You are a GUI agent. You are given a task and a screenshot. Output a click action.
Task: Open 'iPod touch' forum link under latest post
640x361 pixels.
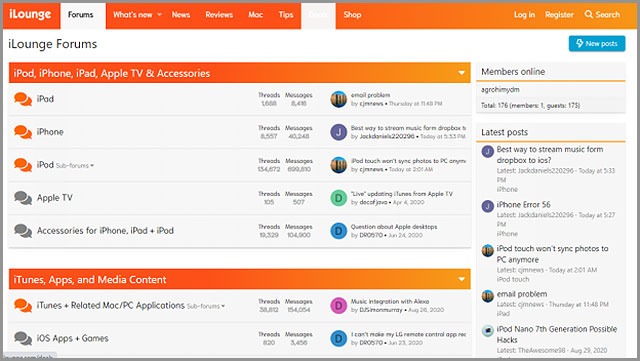(x=513, y=279)
